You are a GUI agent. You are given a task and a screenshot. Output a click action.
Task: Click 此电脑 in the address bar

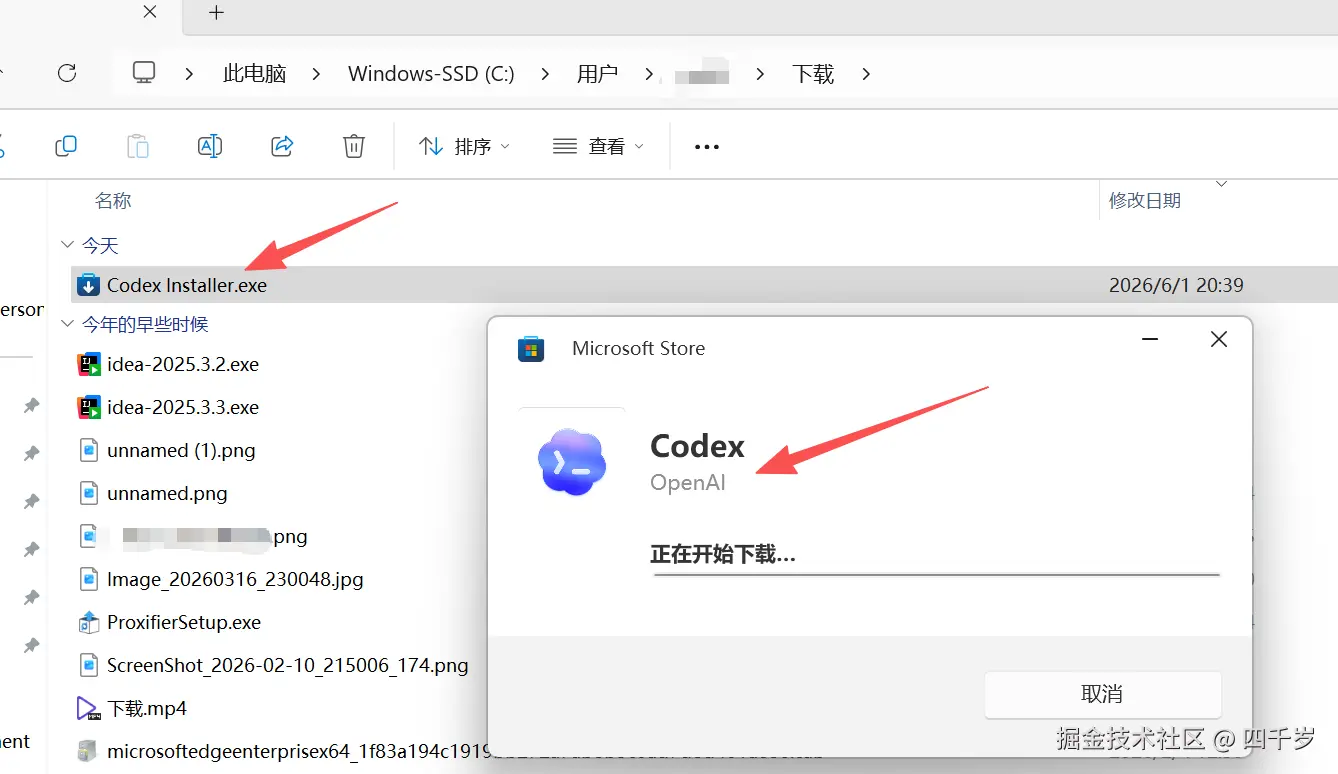pos(255,74)
